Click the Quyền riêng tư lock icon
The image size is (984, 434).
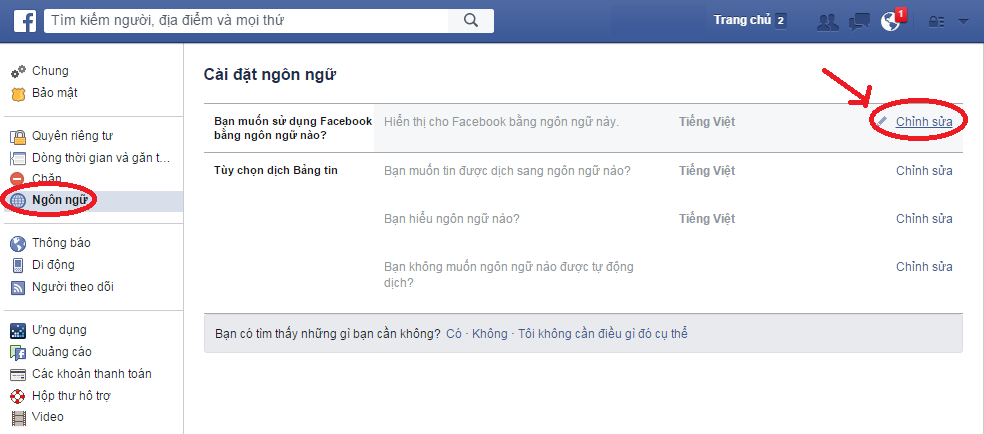(19, 136)
